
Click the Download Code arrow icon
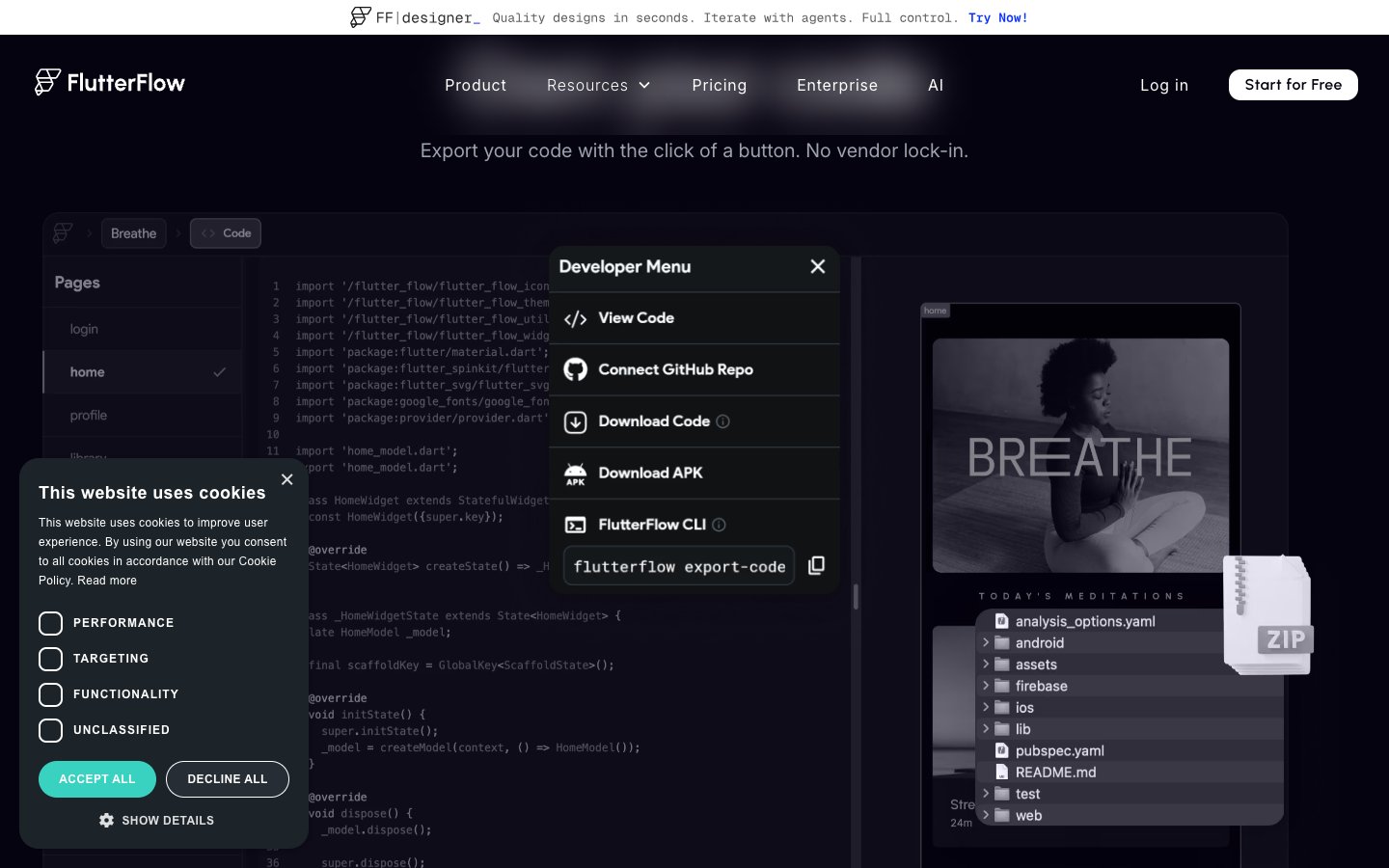pos(575,421)
